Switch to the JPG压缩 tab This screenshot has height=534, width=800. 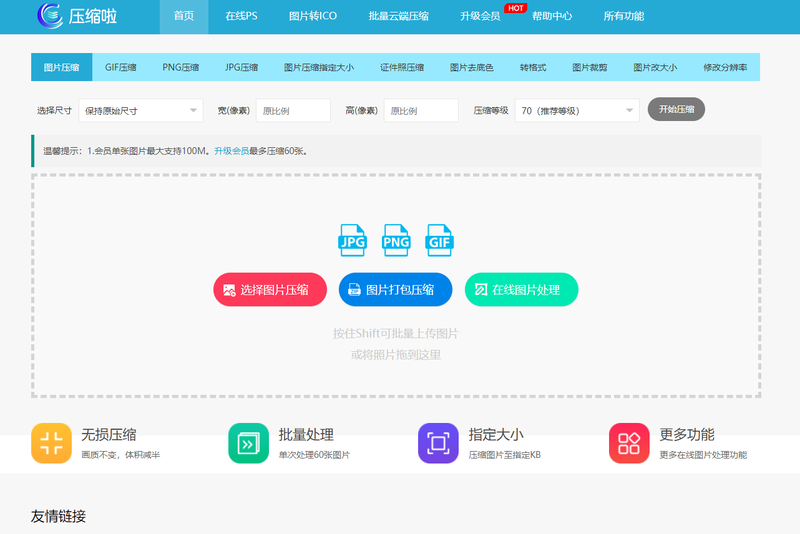[x=241, y=67]
